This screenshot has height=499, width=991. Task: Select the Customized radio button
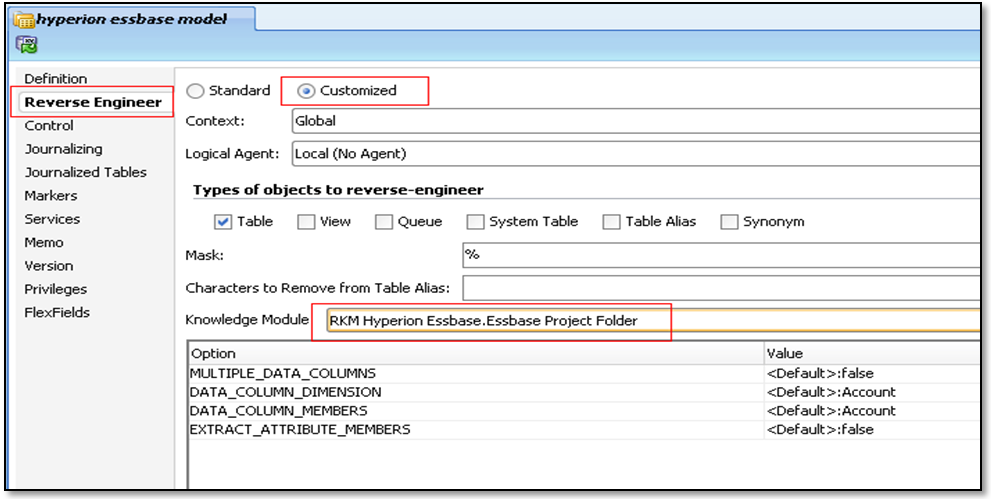point(306,91)
